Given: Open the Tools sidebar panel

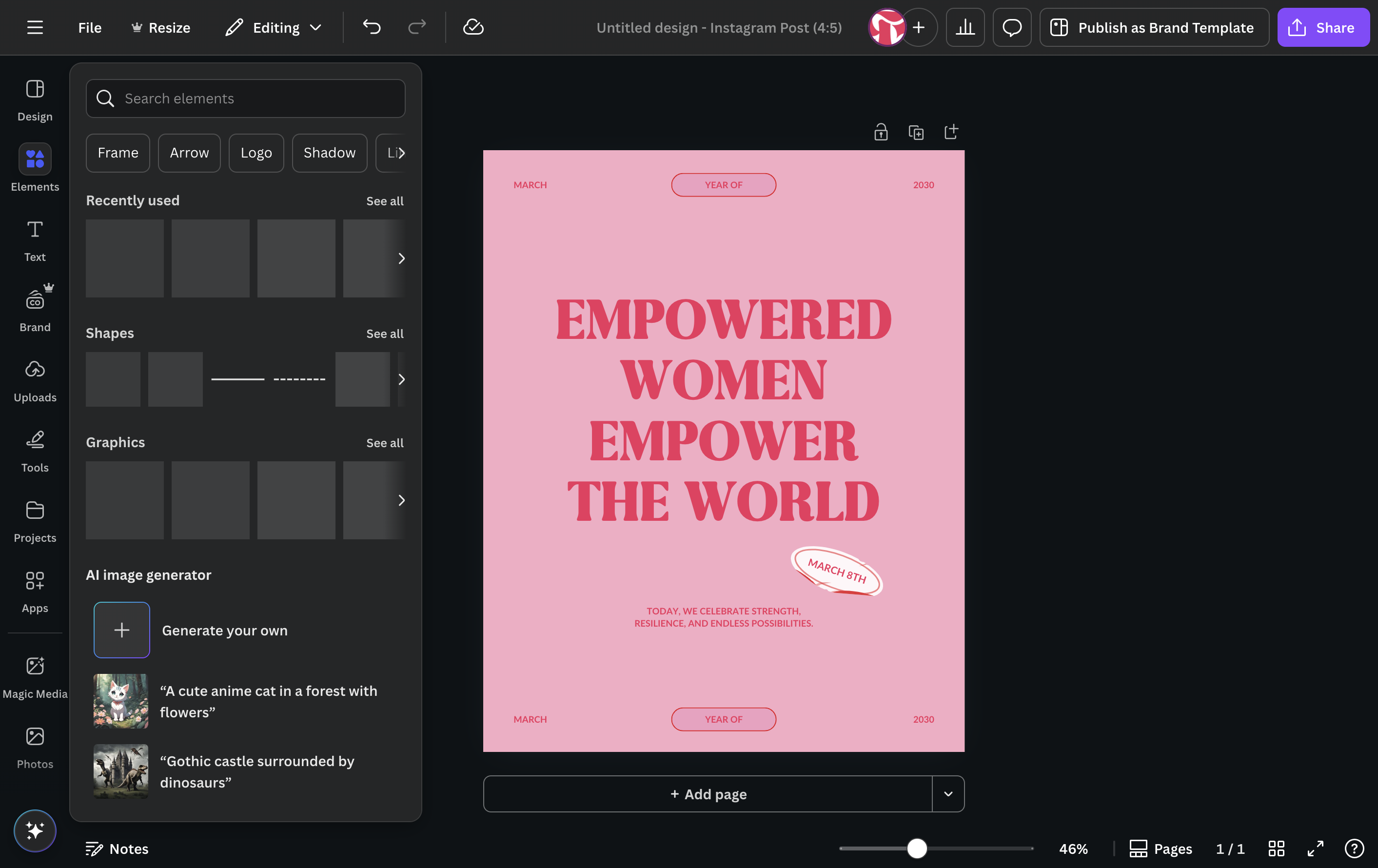Looking at the screenshot, I should coord(35,452).
